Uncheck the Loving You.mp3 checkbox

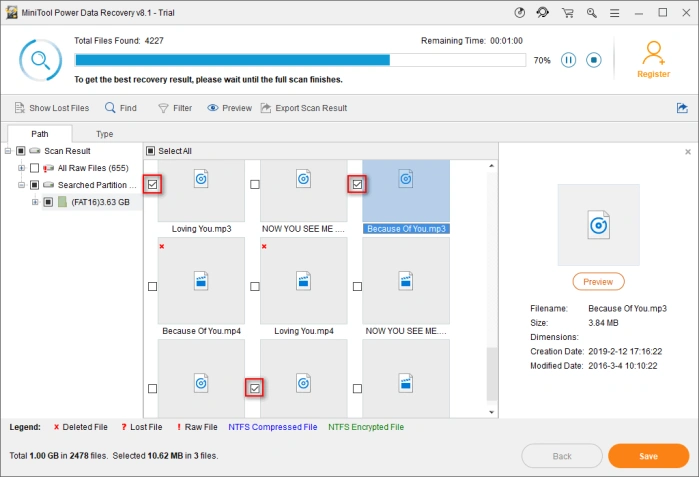152,184
